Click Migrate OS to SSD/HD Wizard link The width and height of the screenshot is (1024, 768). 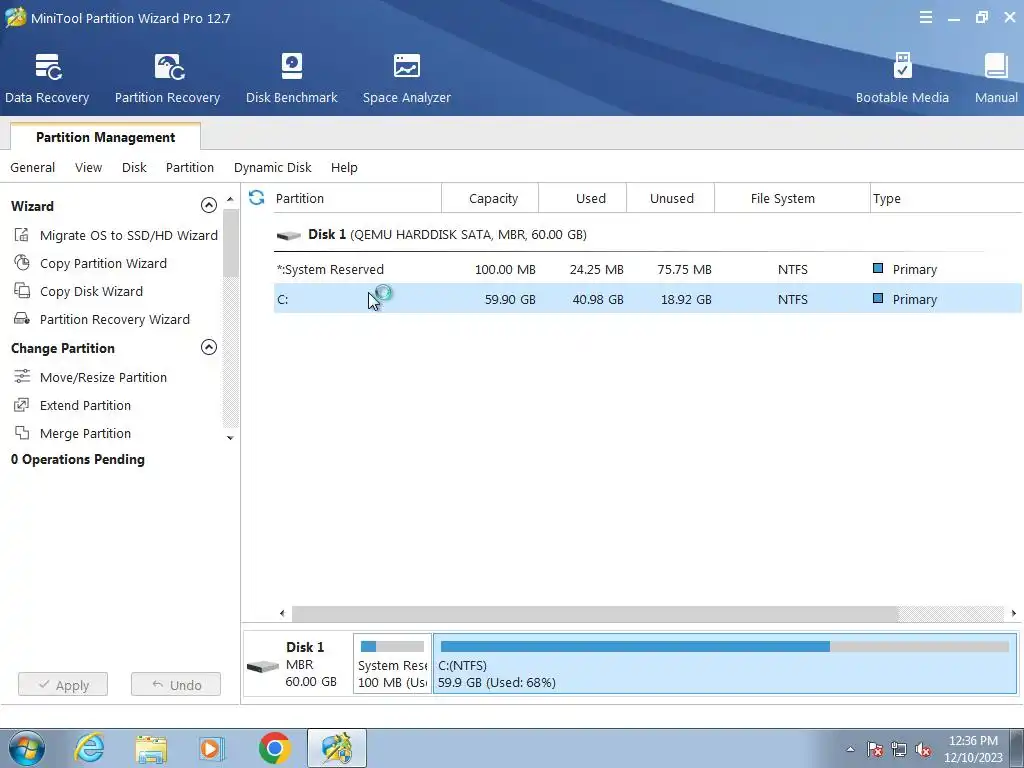tap(129, 235)
